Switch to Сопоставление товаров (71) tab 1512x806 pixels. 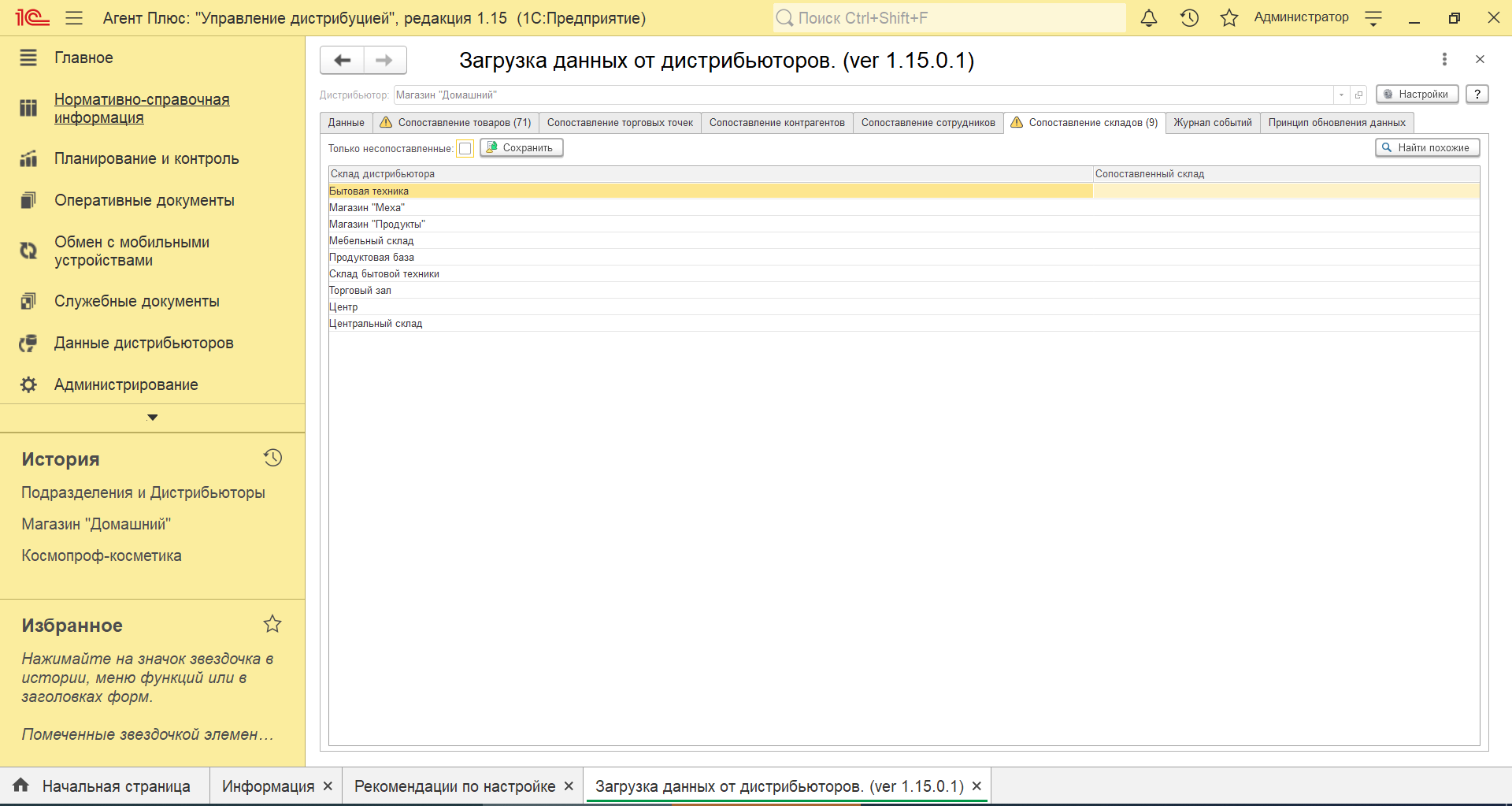(x=455, y=123)
